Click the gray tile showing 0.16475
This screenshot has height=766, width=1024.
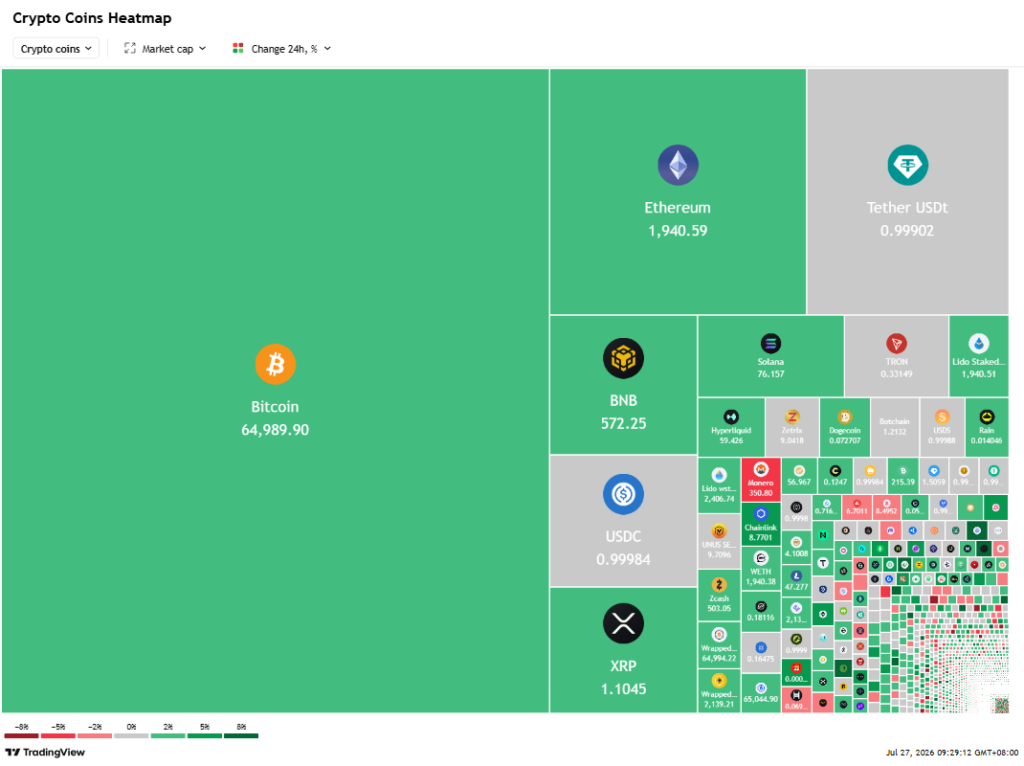(761, 654)
